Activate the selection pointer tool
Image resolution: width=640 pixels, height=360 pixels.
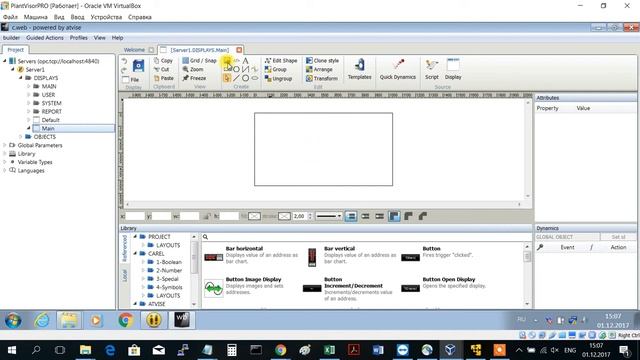click(227, 78)
